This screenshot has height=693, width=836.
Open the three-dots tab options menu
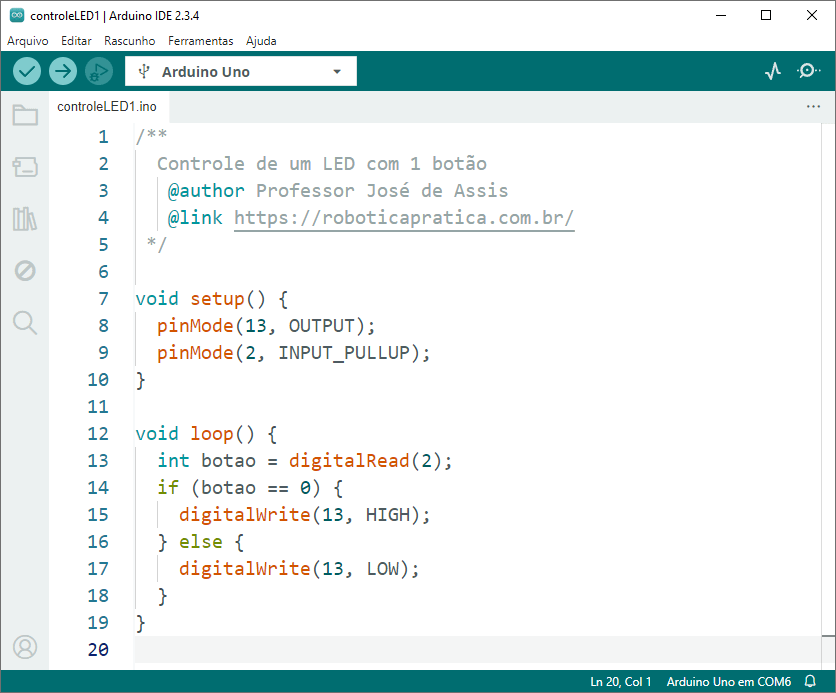click(x=813, y=107)
